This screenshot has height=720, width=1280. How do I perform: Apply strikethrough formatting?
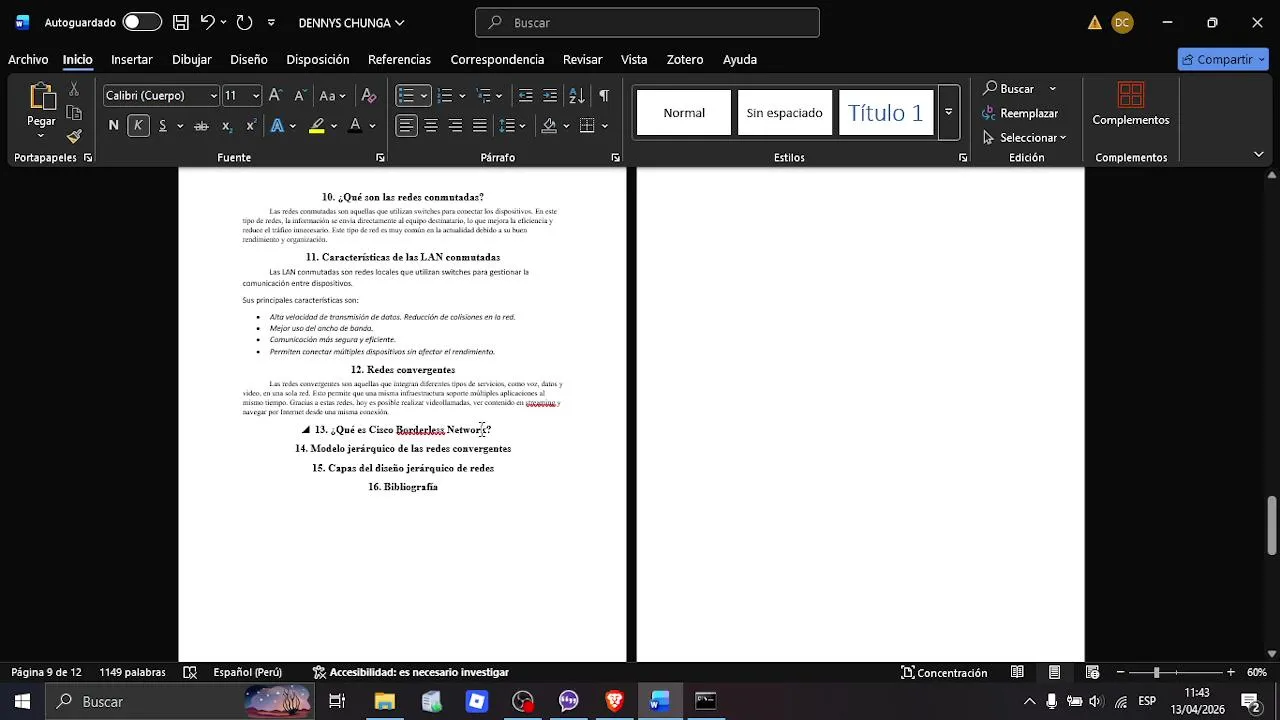pos(201,125)
